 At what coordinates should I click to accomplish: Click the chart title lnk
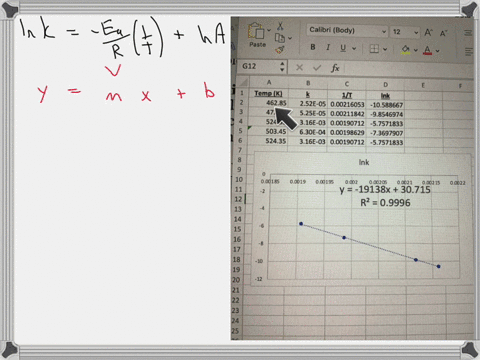click(x=364, y=162)
